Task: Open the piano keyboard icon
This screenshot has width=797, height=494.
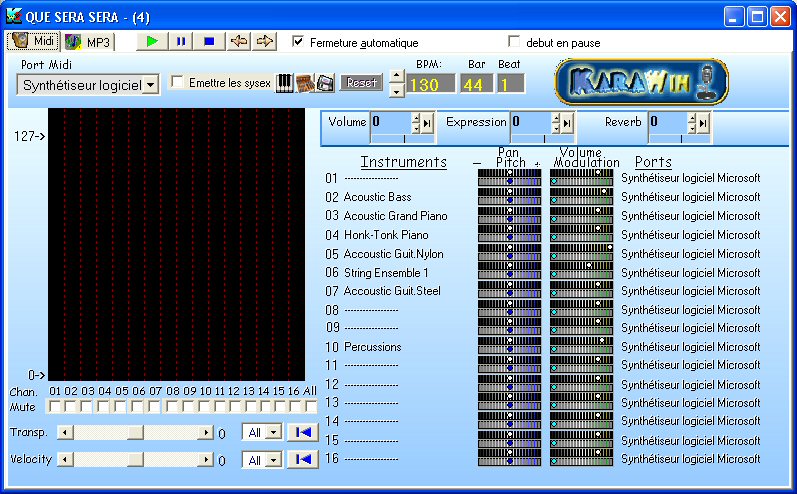Action: [x=285, y=83]
